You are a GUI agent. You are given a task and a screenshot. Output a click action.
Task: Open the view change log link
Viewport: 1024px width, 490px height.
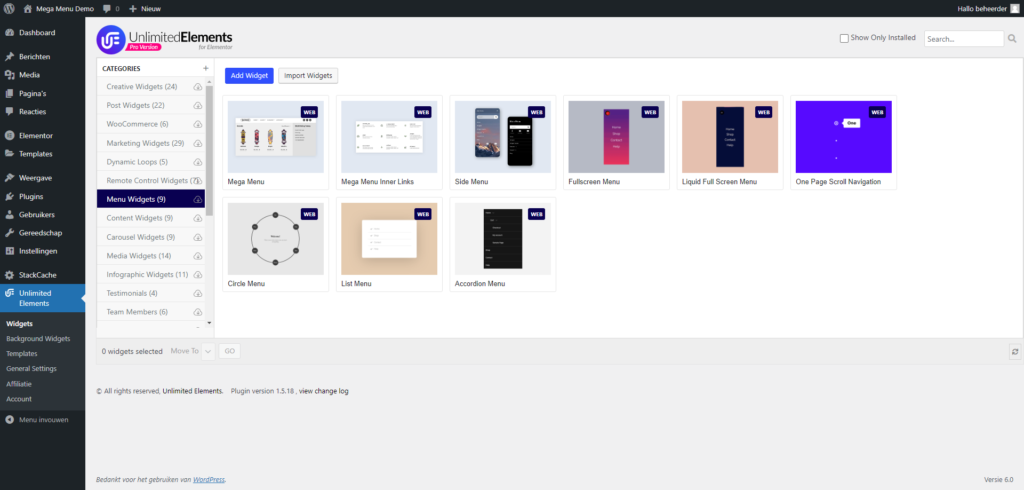click(324, 391)
